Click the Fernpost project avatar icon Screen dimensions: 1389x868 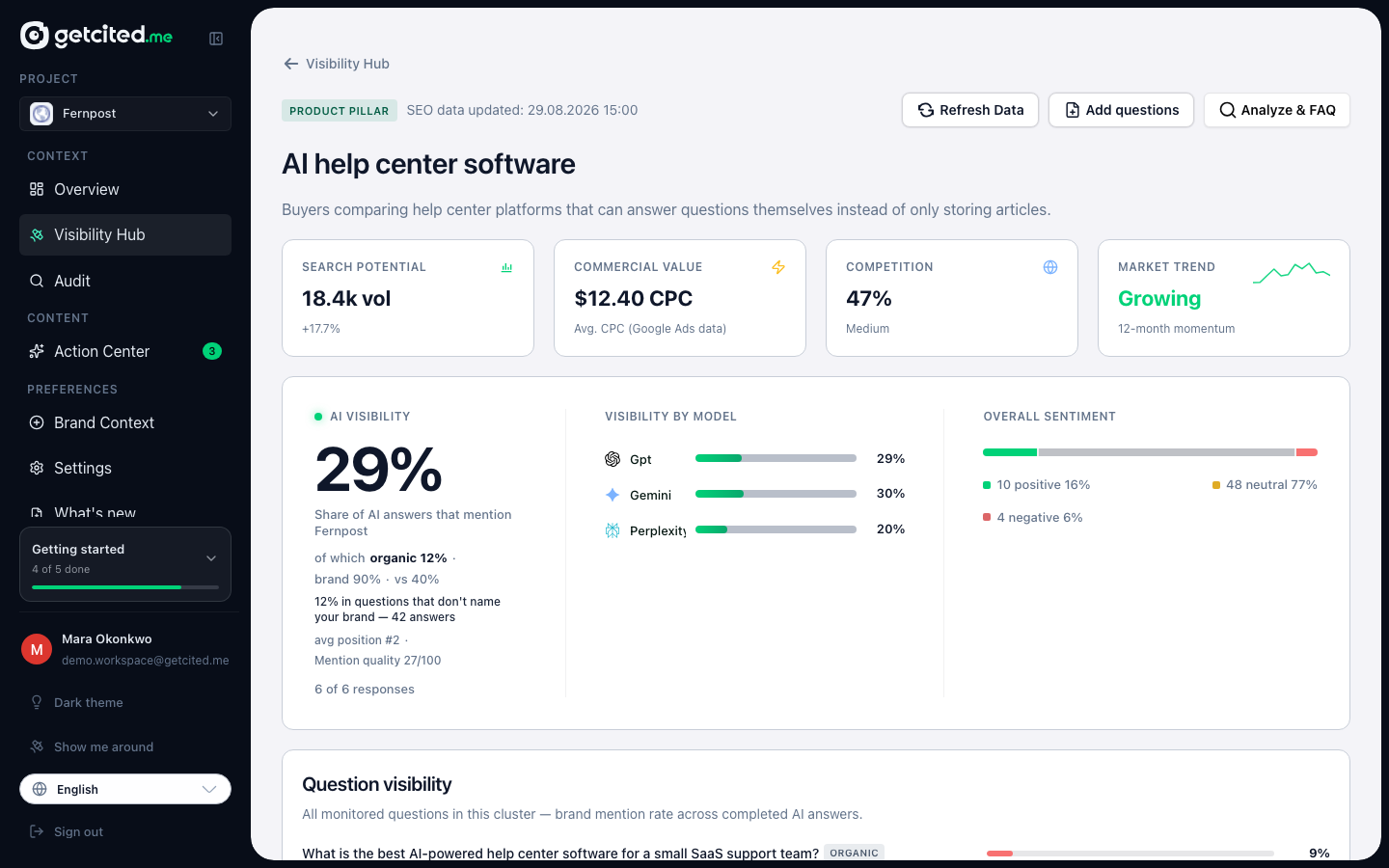coord(41,114)
